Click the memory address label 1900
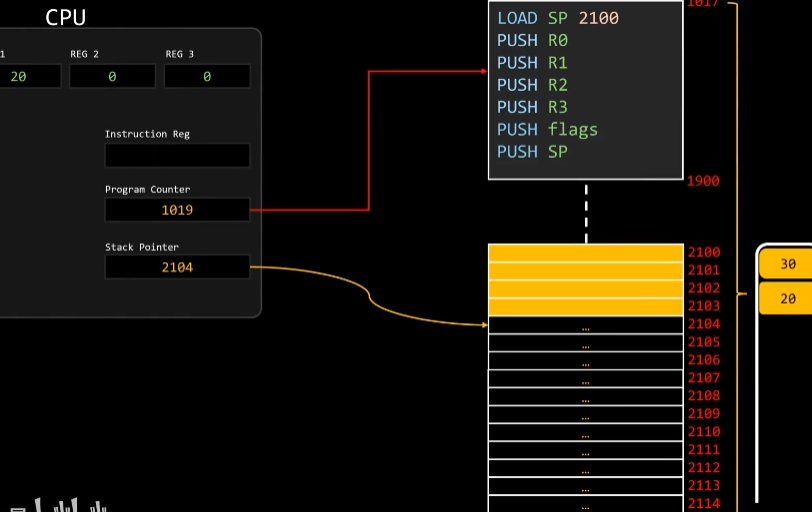812x512 pixels. pyautogui.click(x=703, y=181)
